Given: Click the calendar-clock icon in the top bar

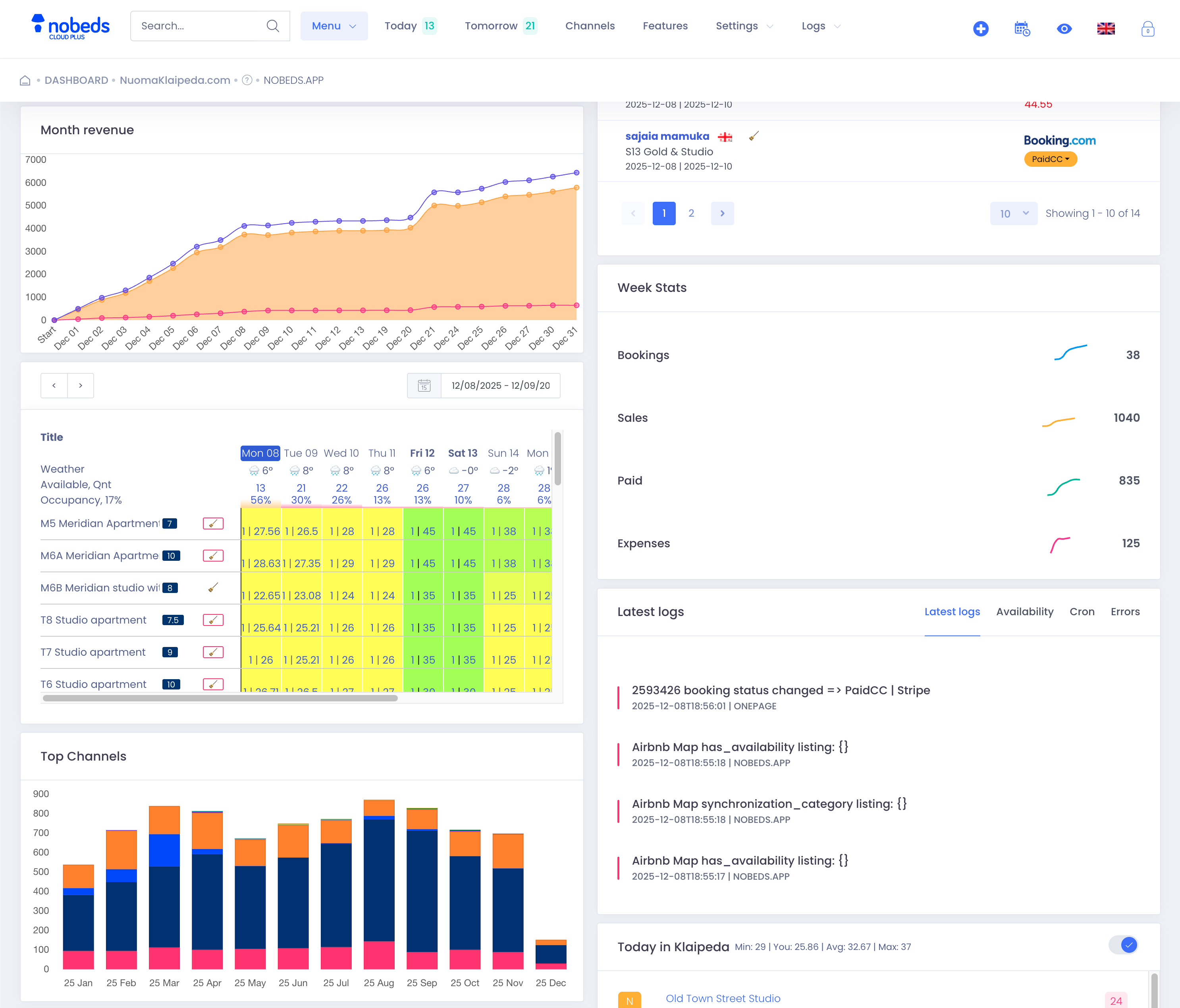Looking at the screenshot, I should coord(1022,29).
